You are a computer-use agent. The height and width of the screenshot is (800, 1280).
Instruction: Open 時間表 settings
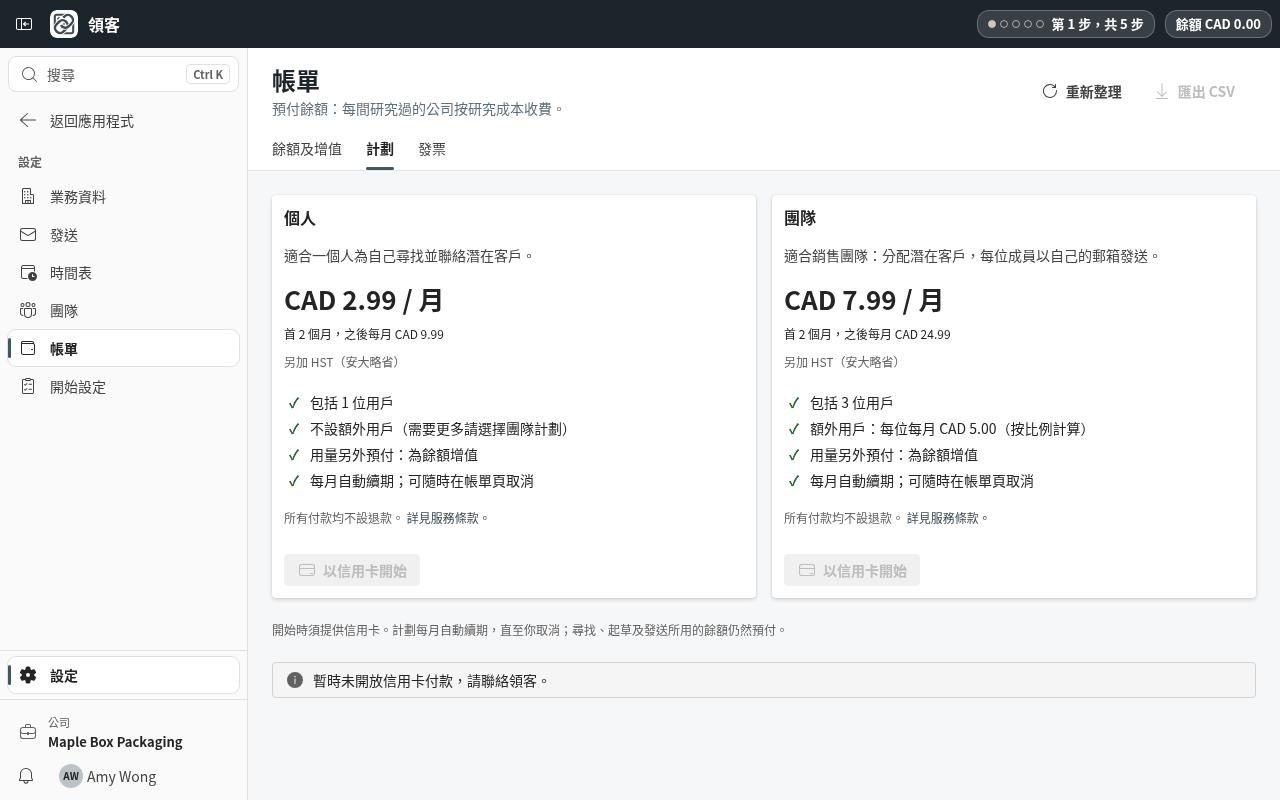tap(124, 273)
